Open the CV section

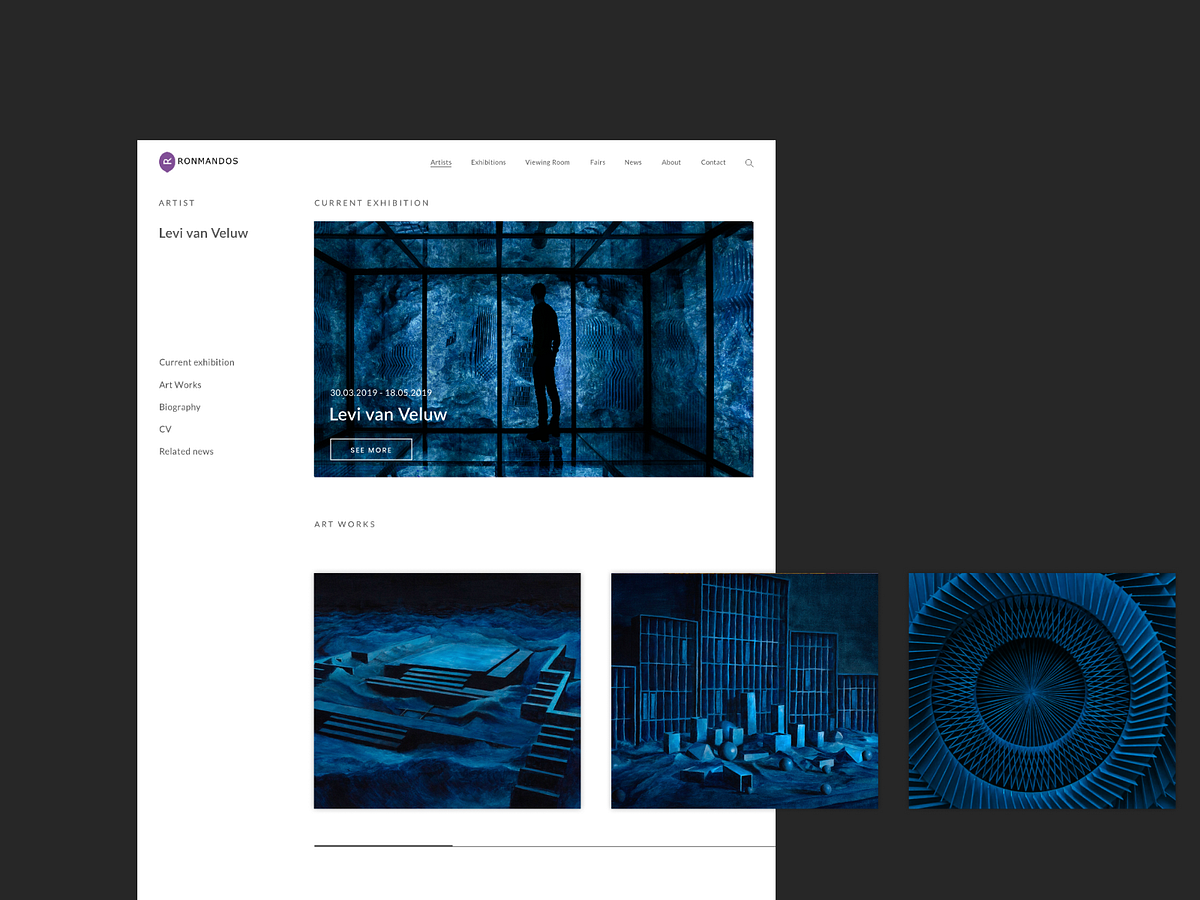pyautogui.click(x=164, y=429)
